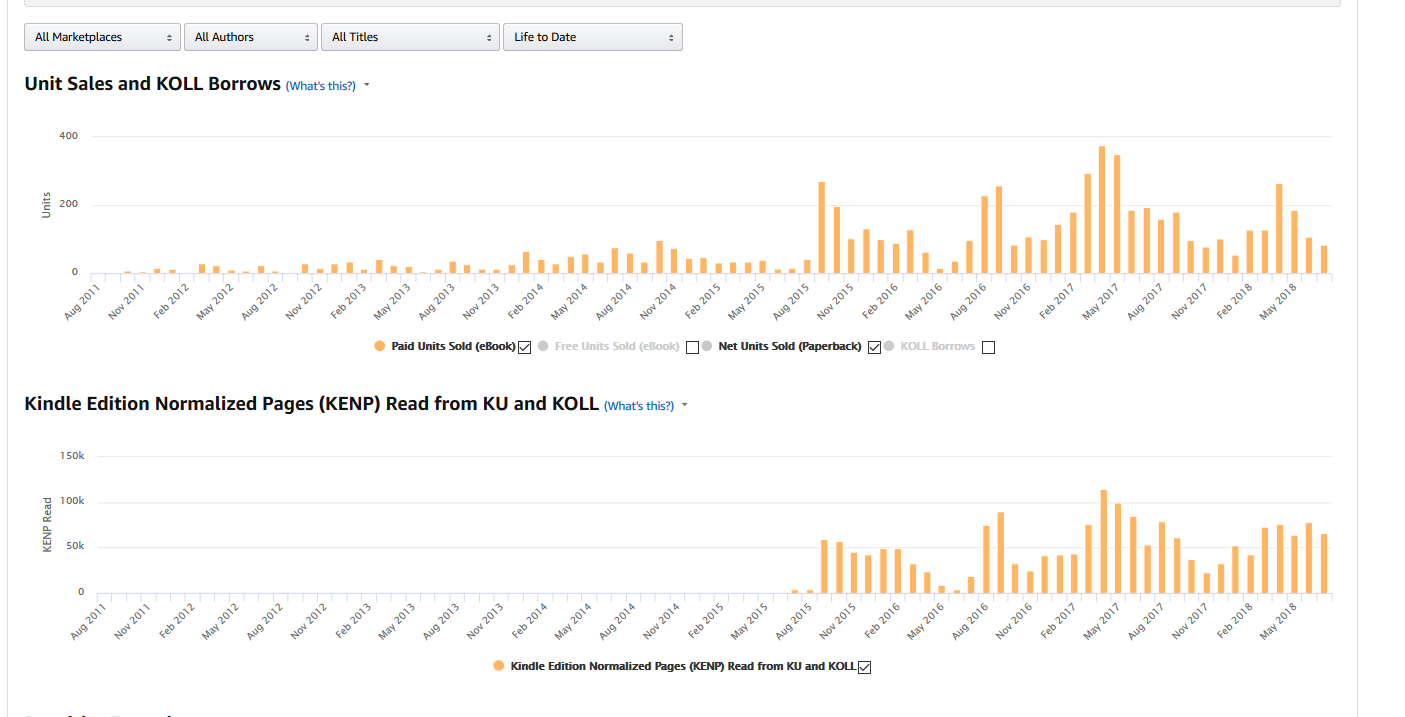Click the gray Net Units Sold legend dot

(x=706, y=346)
